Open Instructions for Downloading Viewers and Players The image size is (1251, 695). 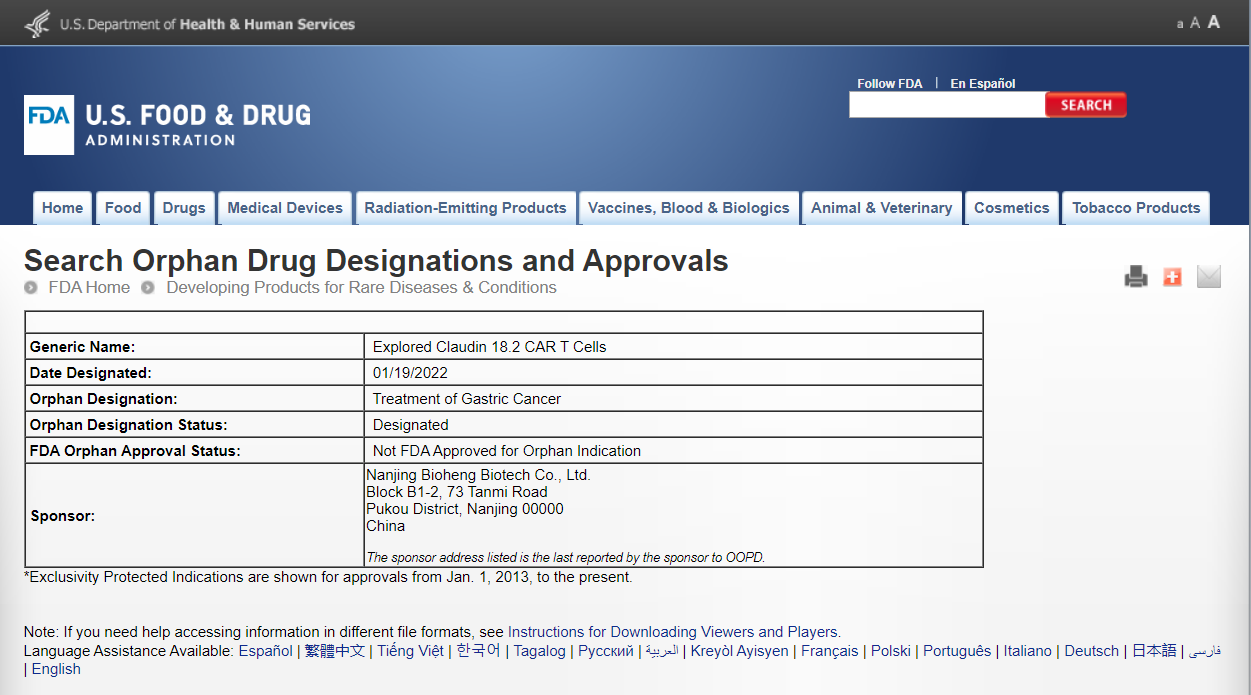(x=673, y=632)
